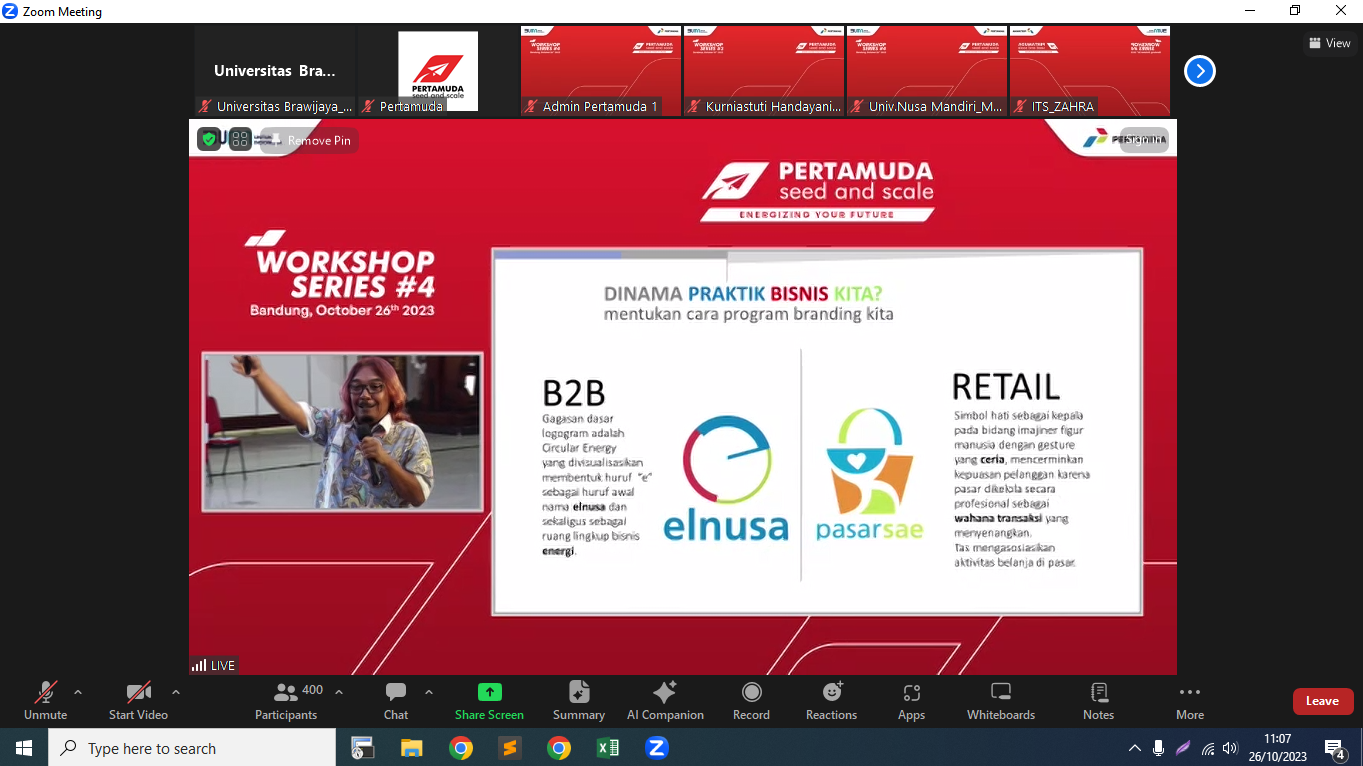
Task: Click the grid apps icon beside the shield
Action: click(x=240, y=139)
